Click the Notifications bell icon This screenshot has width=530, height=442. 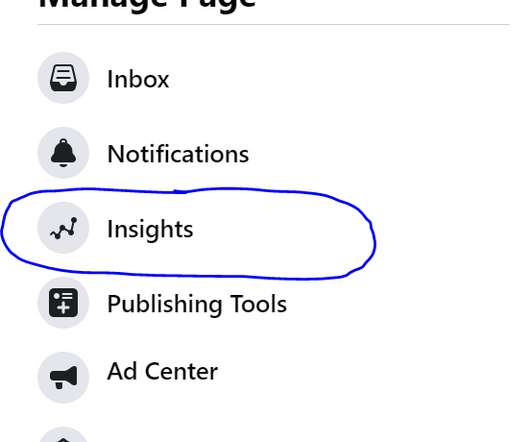pos(63,153)
